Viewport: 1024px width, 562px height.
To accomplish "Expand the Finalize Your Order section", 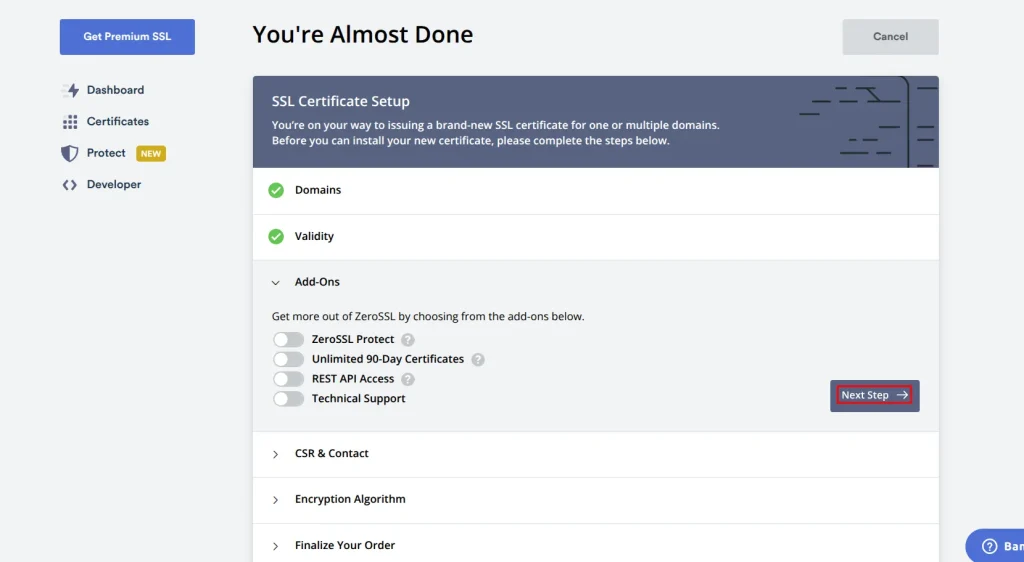I will [x=596, y=544].
